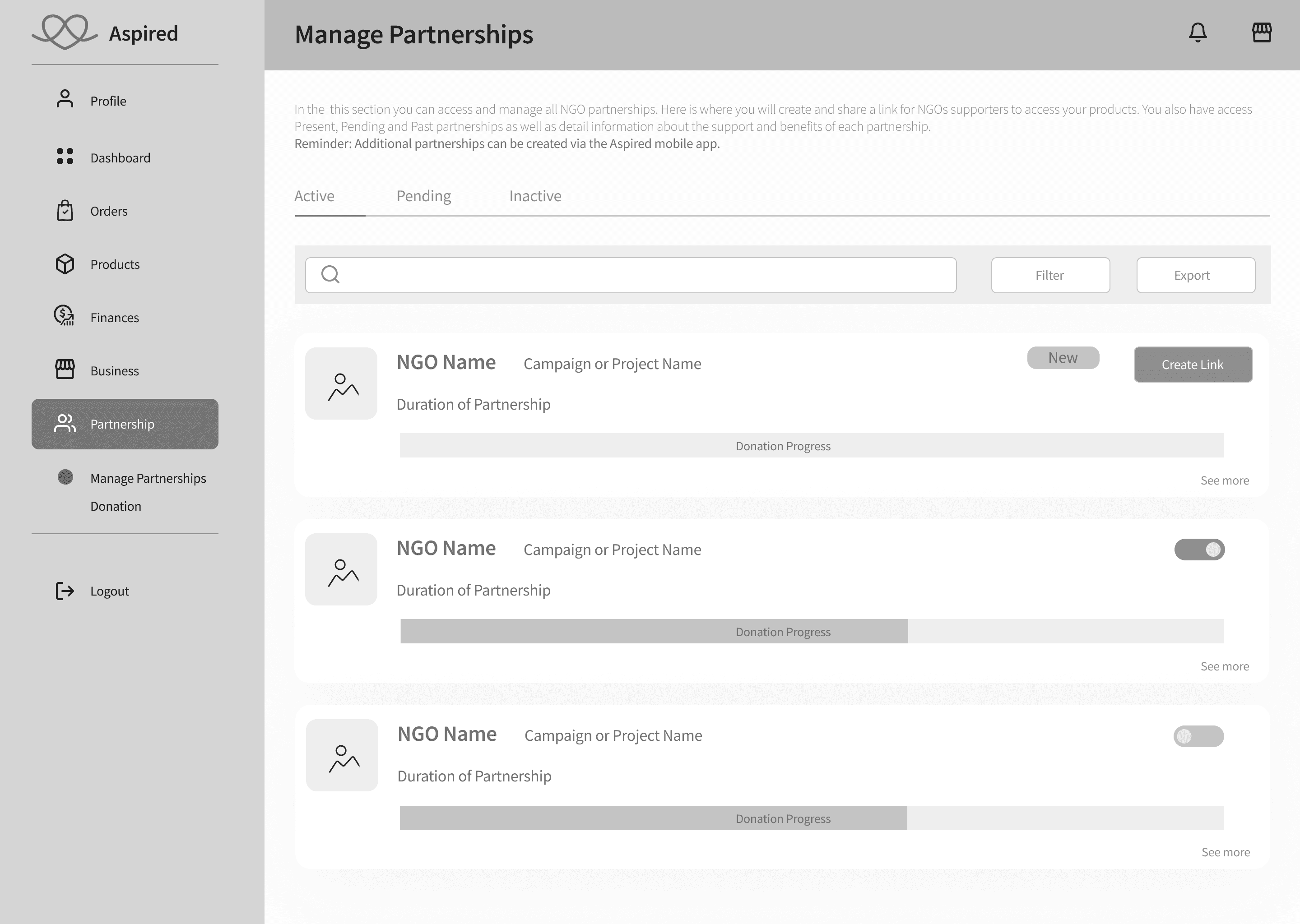Open the Filter dropdown
Screen dimensions: 1300x924
[x=1050, y=275]
